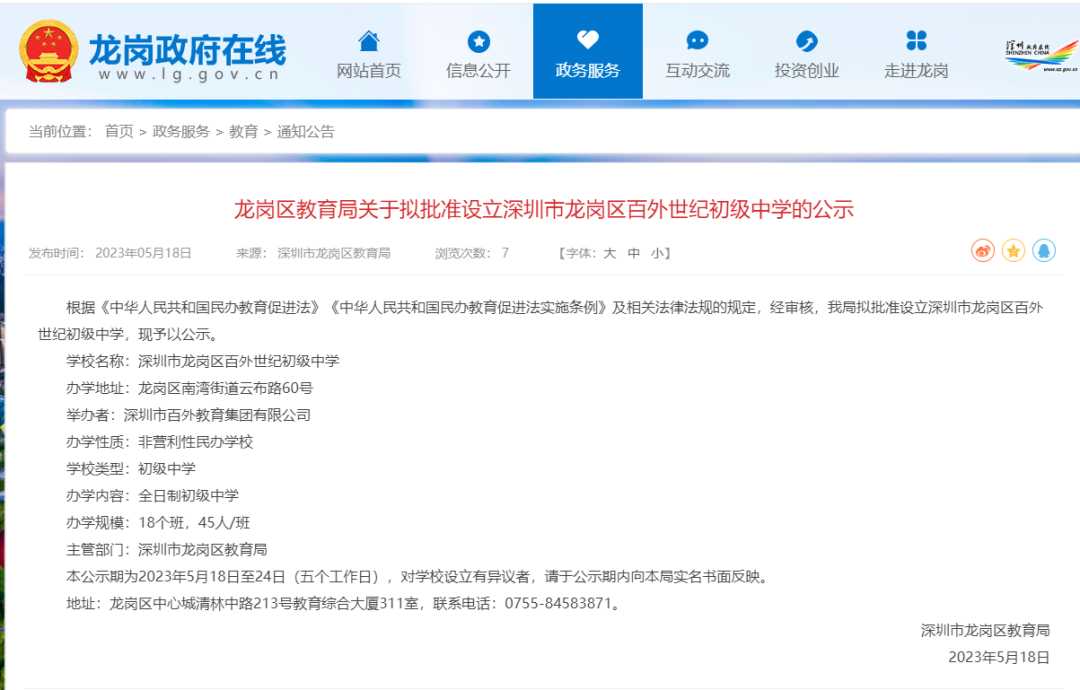Open the Shenzhen China rainbow logo
This screenshot has width=1080, height=690.
click(1041, 56)
